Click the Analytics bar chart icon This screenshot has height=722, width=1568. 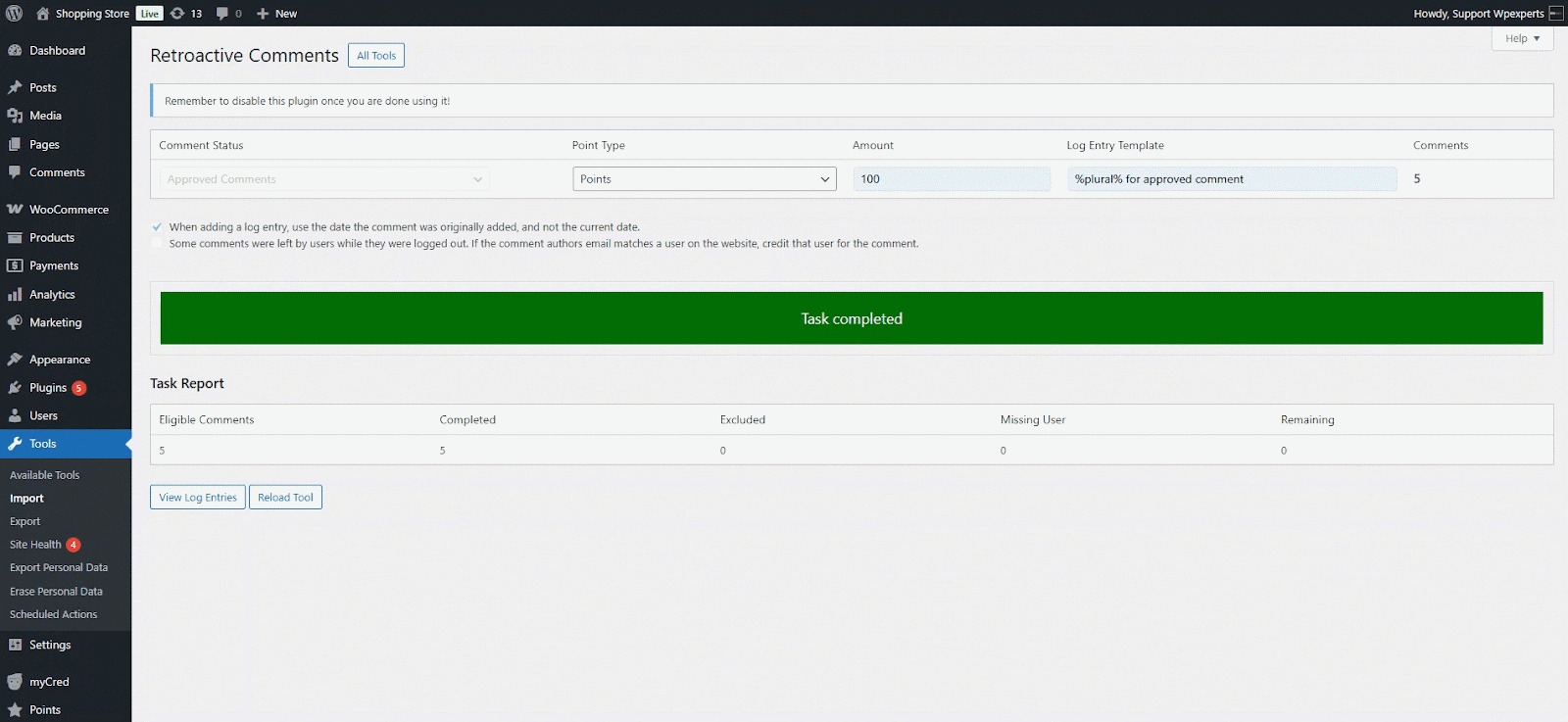tap(15, 295)
